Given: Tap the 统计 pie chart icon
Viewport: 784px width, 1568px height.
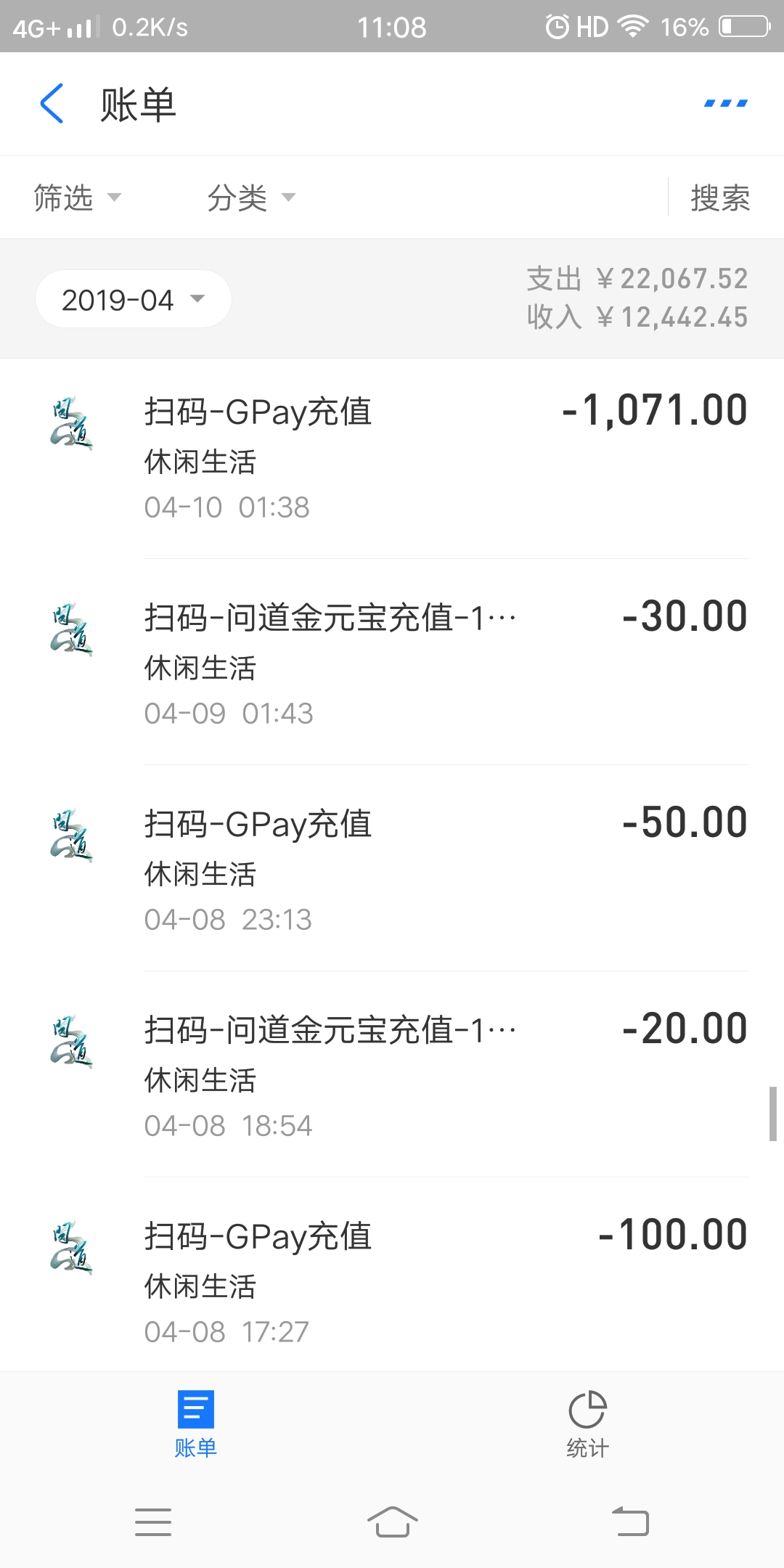Looking at the screenshot, I should pos(587,1409).
